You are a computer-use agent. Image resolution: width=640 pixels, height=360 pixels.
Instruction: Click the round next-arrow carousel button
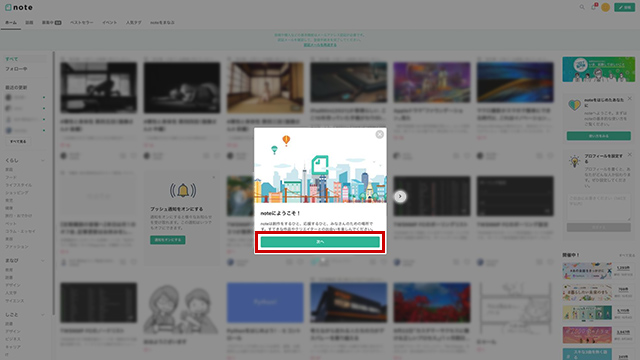[x=400, y=196]
